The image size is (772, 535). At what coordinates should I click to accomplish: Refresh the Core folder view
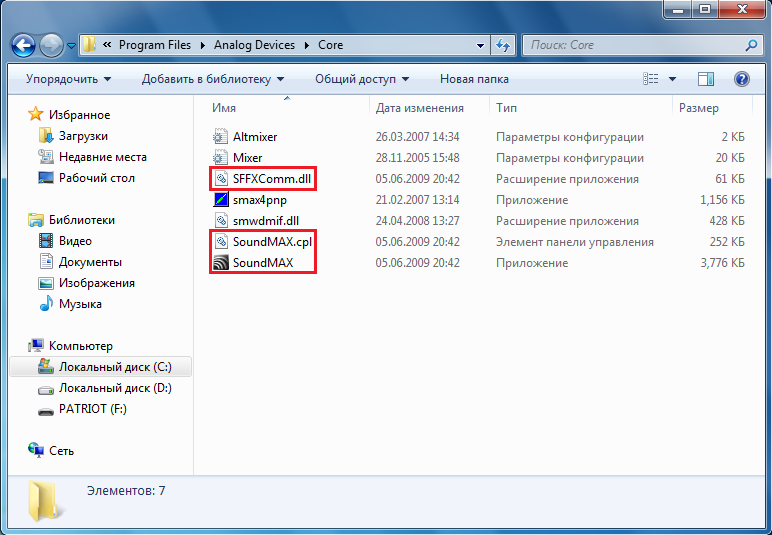[503, 45]
